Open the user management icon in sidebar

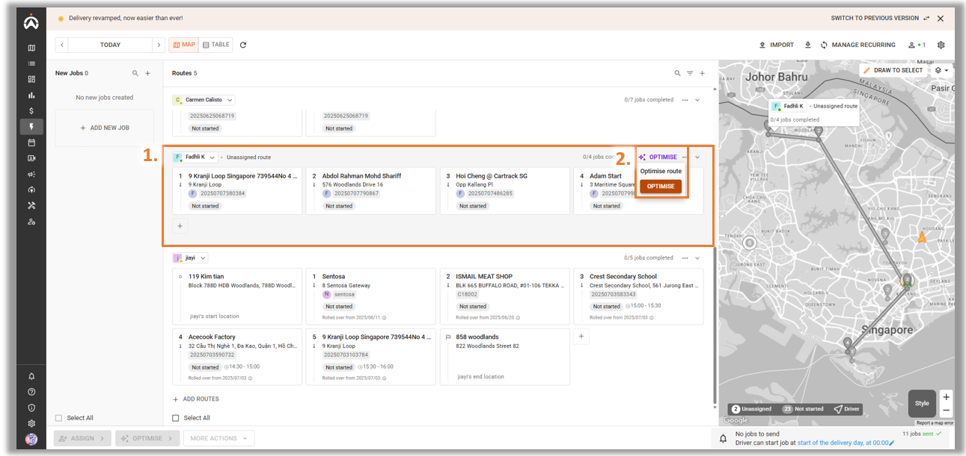(31, 221)
